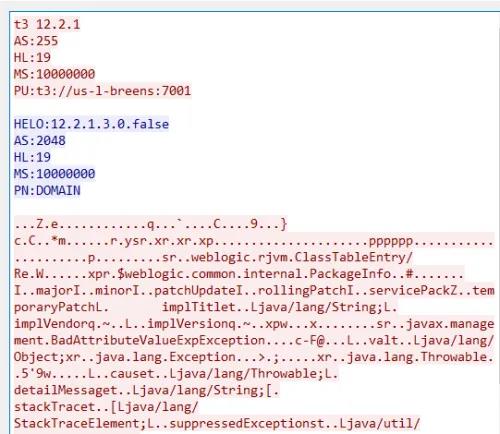The width and height of the screenshot is (500, 434).
Task: Click the blue 'HL:19' line
Action: pyautogui.click(x=32, y=157)
